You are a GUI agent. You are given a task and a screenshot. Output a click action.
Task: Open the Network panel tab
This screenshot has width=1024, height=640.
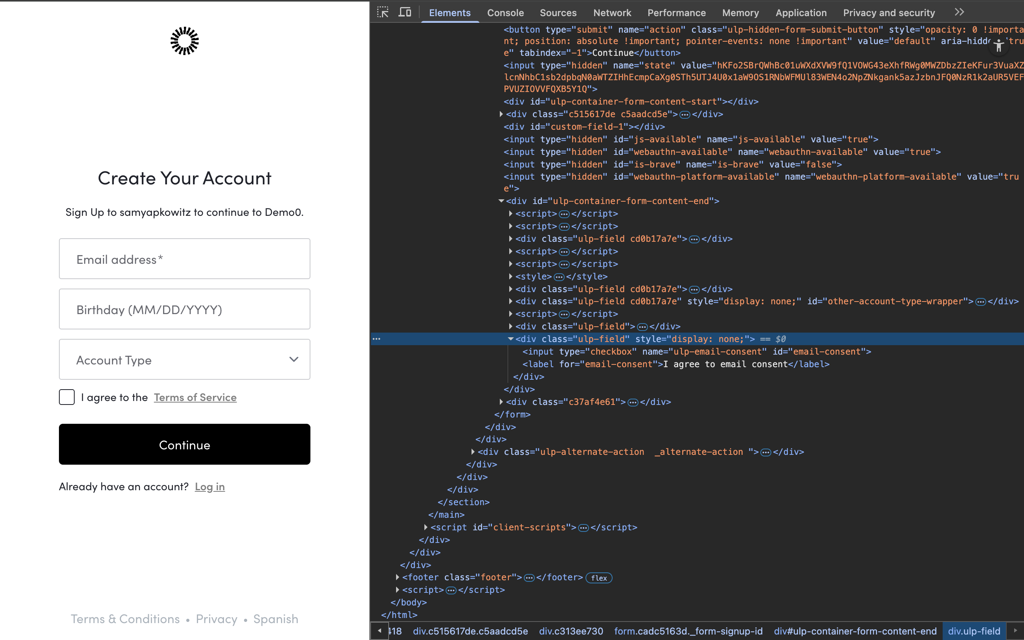(x=611, y=12)
